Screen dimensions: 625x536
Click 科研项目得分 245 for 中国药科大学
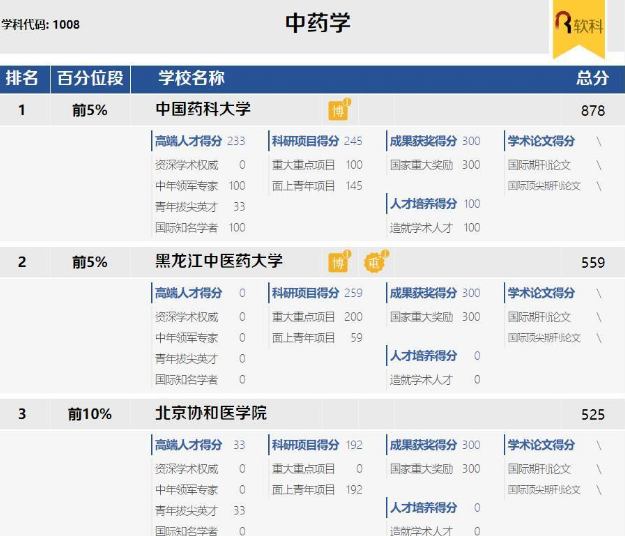317,141
